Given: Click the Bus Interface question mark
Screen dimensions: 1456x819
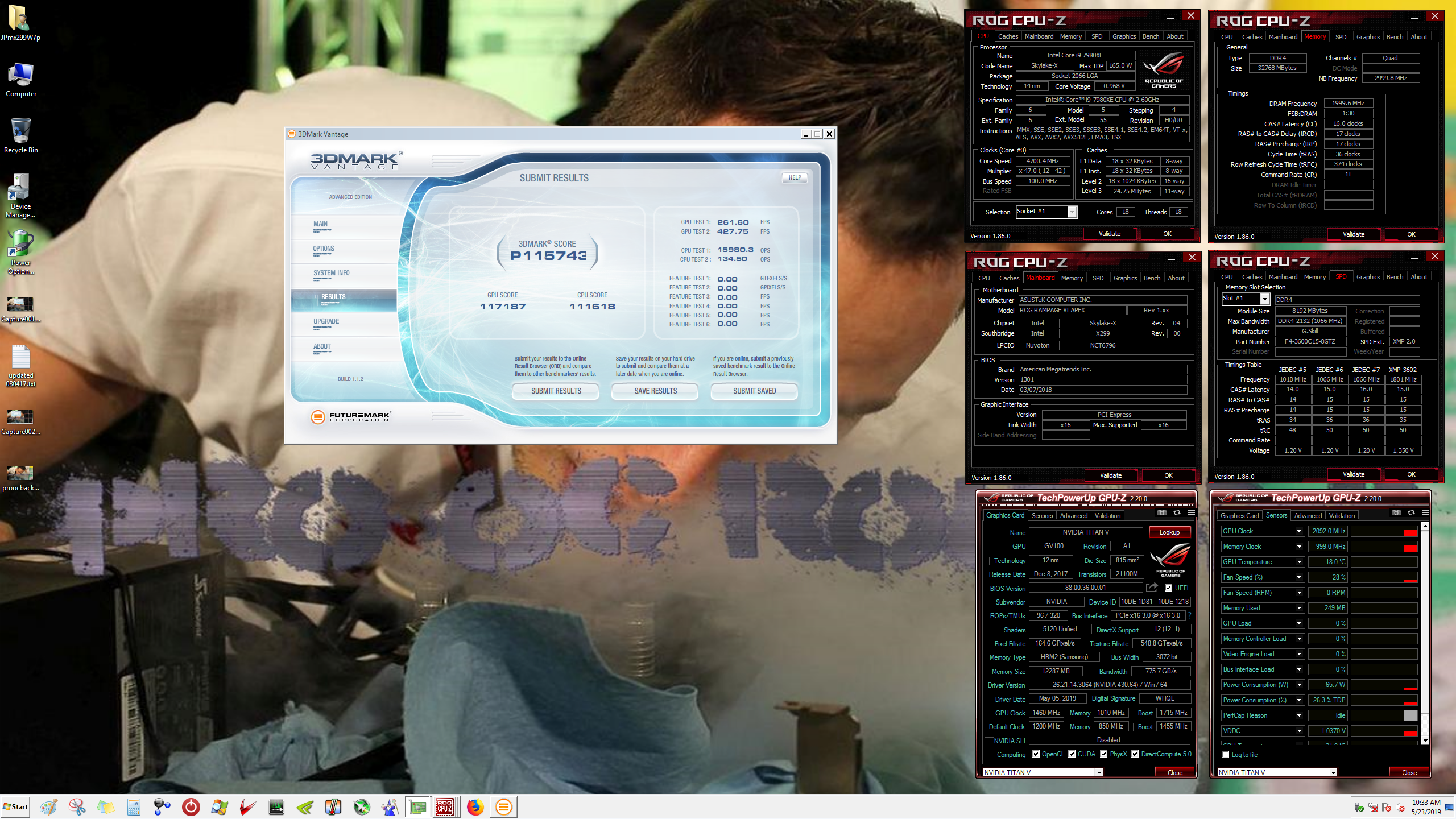Looking at the screenshot, I should 1189,615.
